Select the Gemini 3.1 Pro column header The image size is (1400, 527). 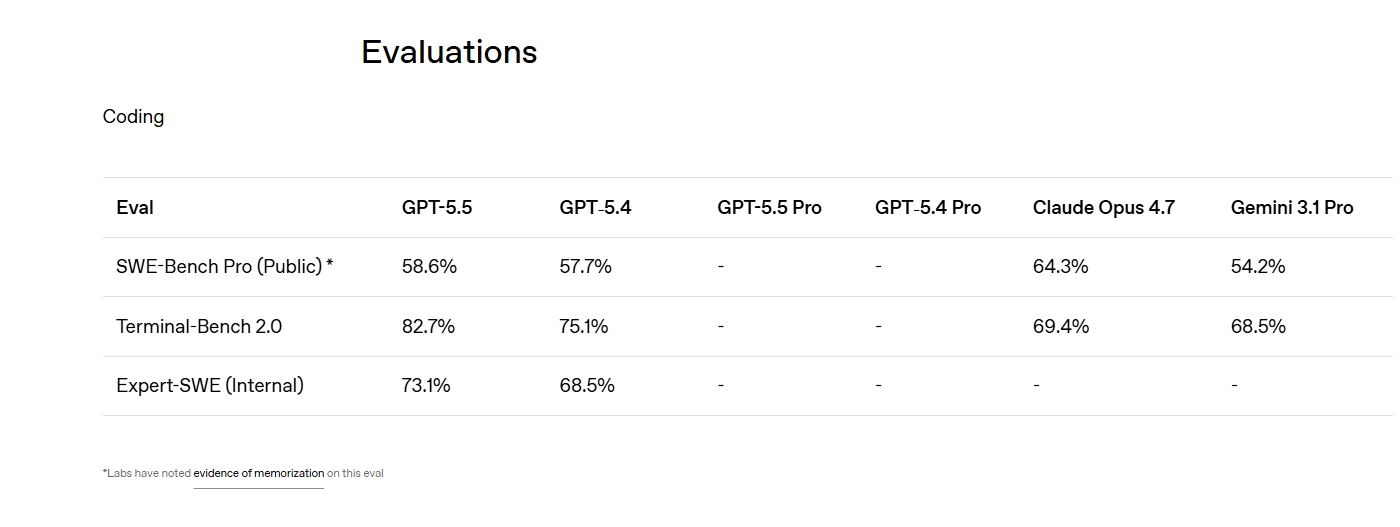point(1291,208)
